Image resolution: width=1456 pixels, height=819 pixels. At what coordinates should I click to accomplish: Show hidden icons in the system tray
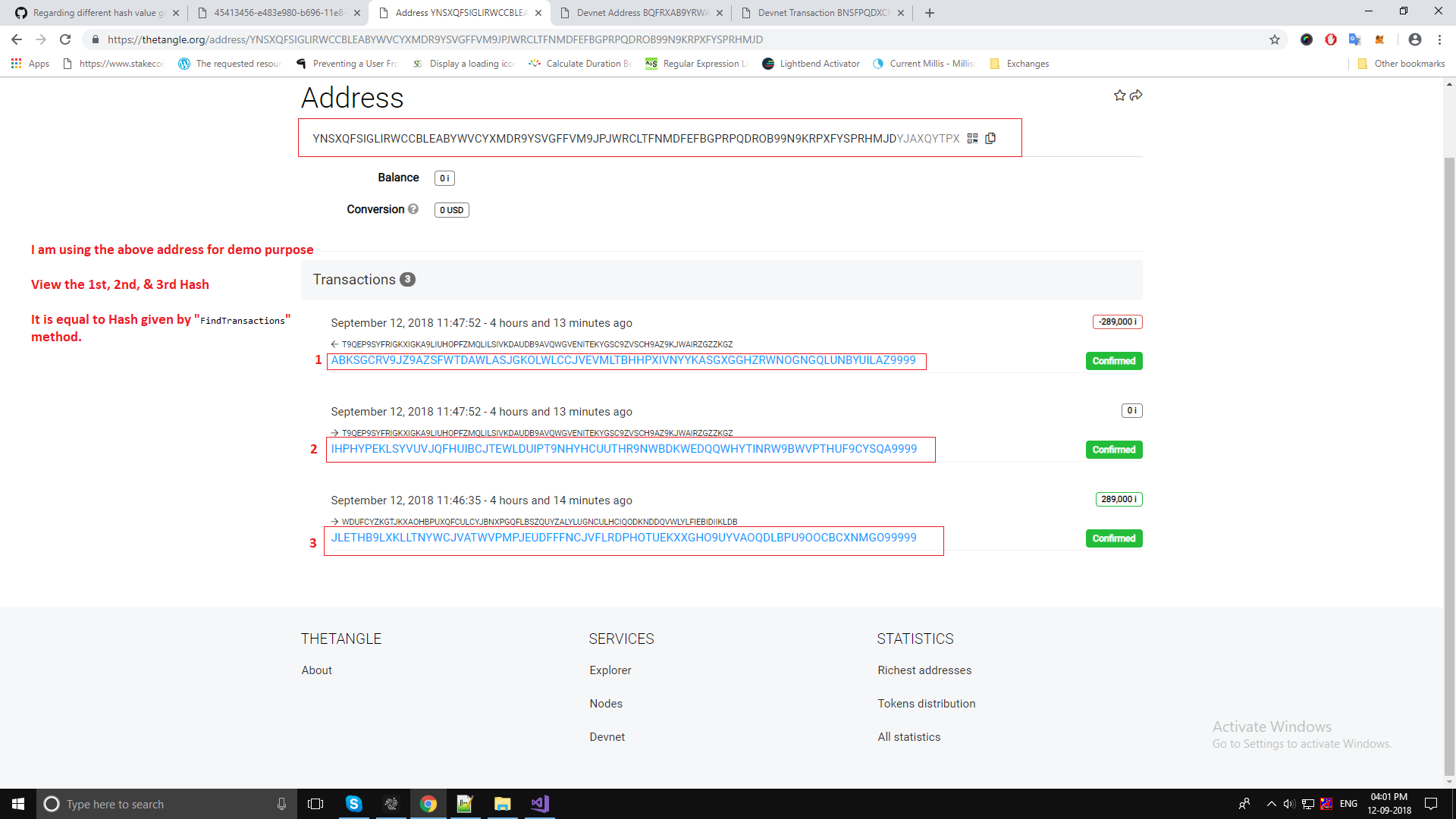click(x=1271, y=804)
